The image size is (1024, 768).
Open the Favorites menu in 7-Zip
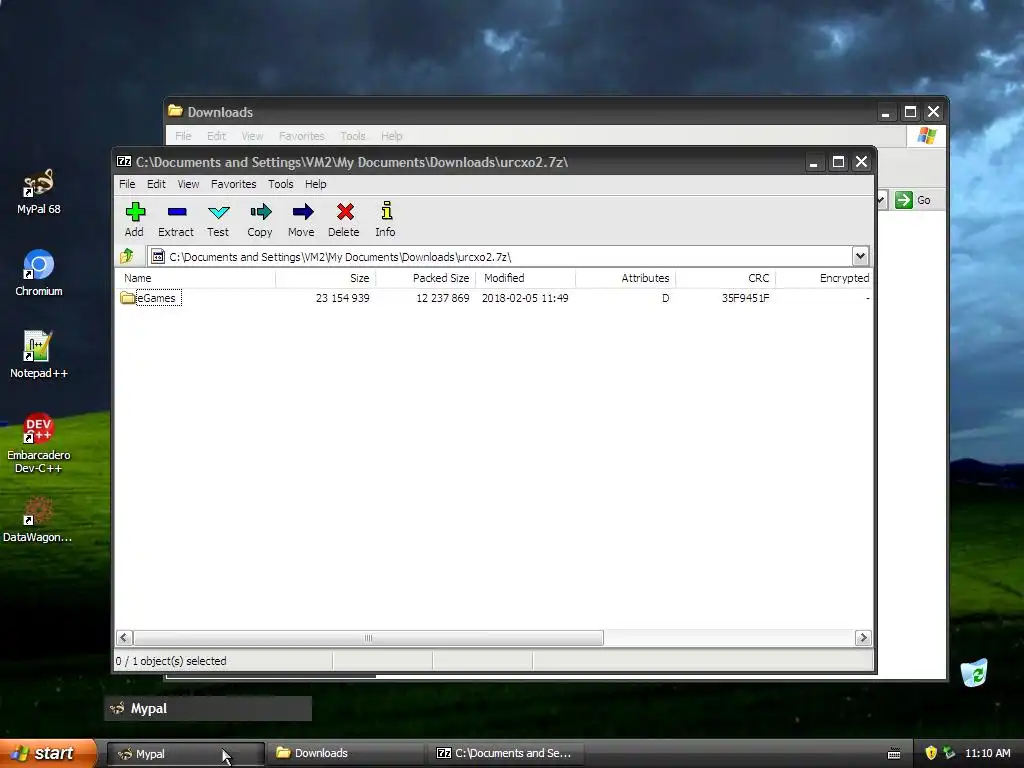pos(233,184)
